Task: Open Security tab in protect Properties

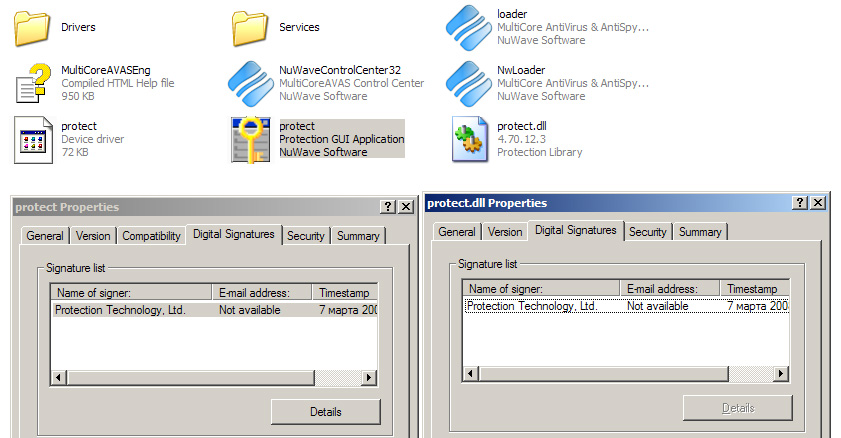Action: coord(306,236)
